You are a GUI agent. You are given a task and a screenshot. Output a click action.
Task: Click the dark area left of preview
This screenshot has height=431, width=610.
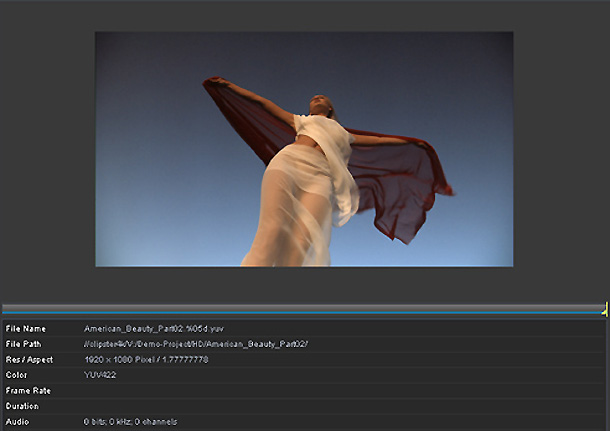(x=47, y=150)
